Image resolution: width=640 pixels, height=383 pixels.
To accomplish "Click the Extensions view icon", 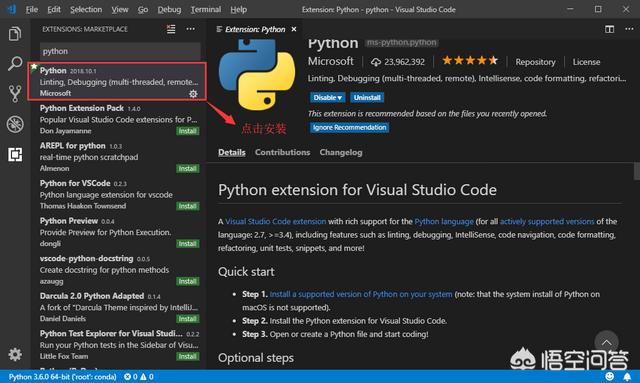I will point(15,154).
